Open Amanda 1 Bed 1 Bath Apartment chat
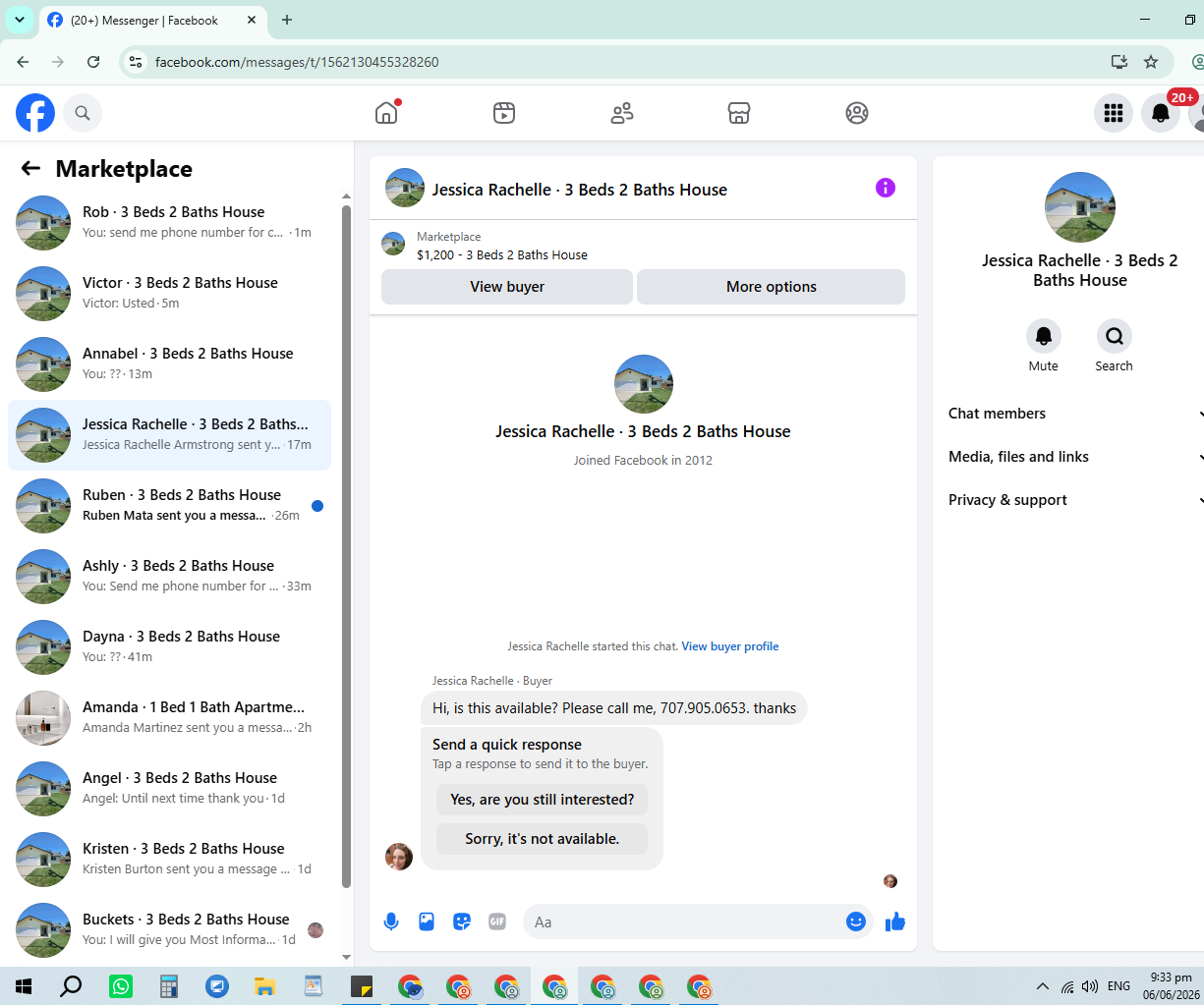Viewport: 1204px width, 1005px height. click(169, 718)
